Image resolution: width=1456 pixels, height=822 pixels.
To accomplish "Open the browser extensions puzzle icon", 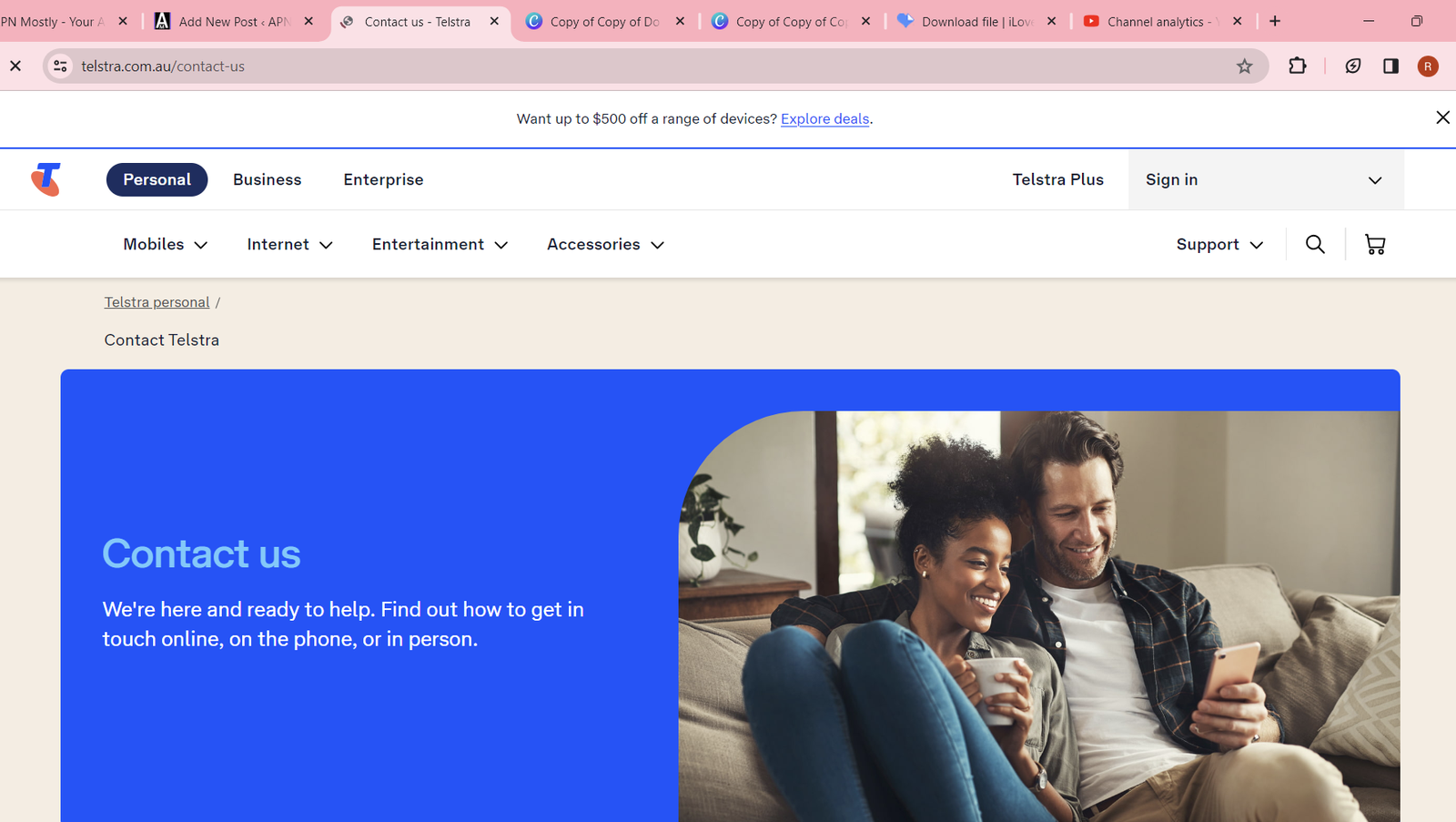I will pyautogui.click(x=1298, y=66).
